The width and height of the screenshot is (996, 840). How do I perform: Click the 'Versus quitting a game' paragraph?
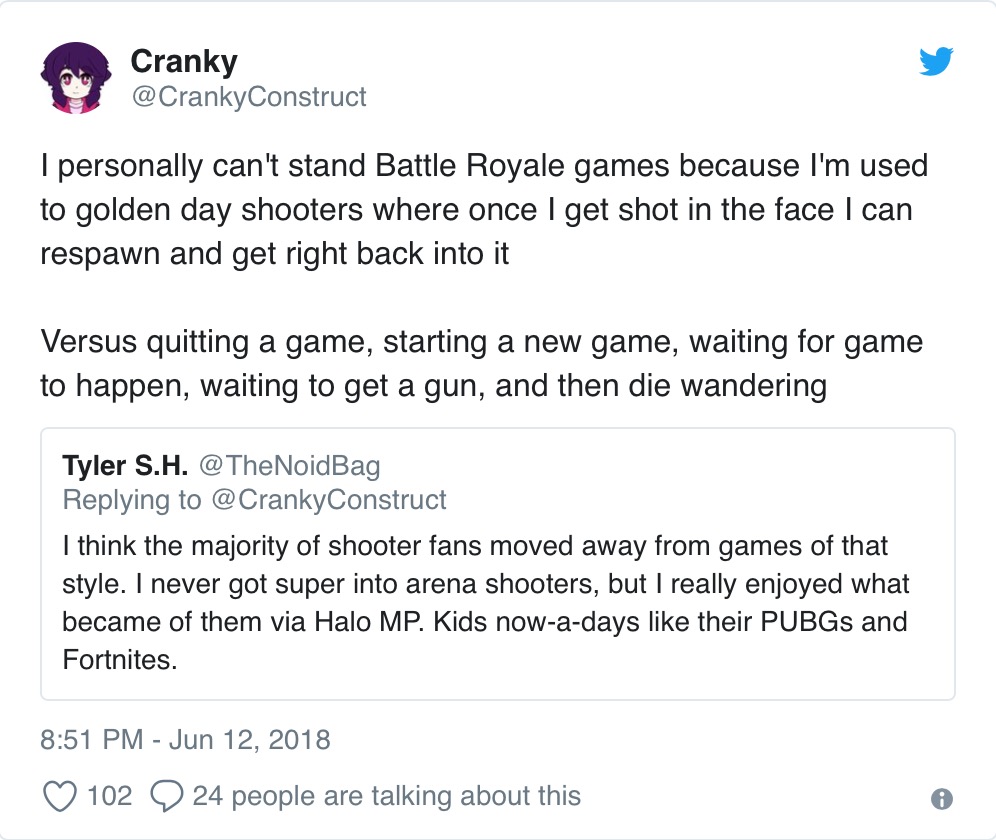[481, 364]
